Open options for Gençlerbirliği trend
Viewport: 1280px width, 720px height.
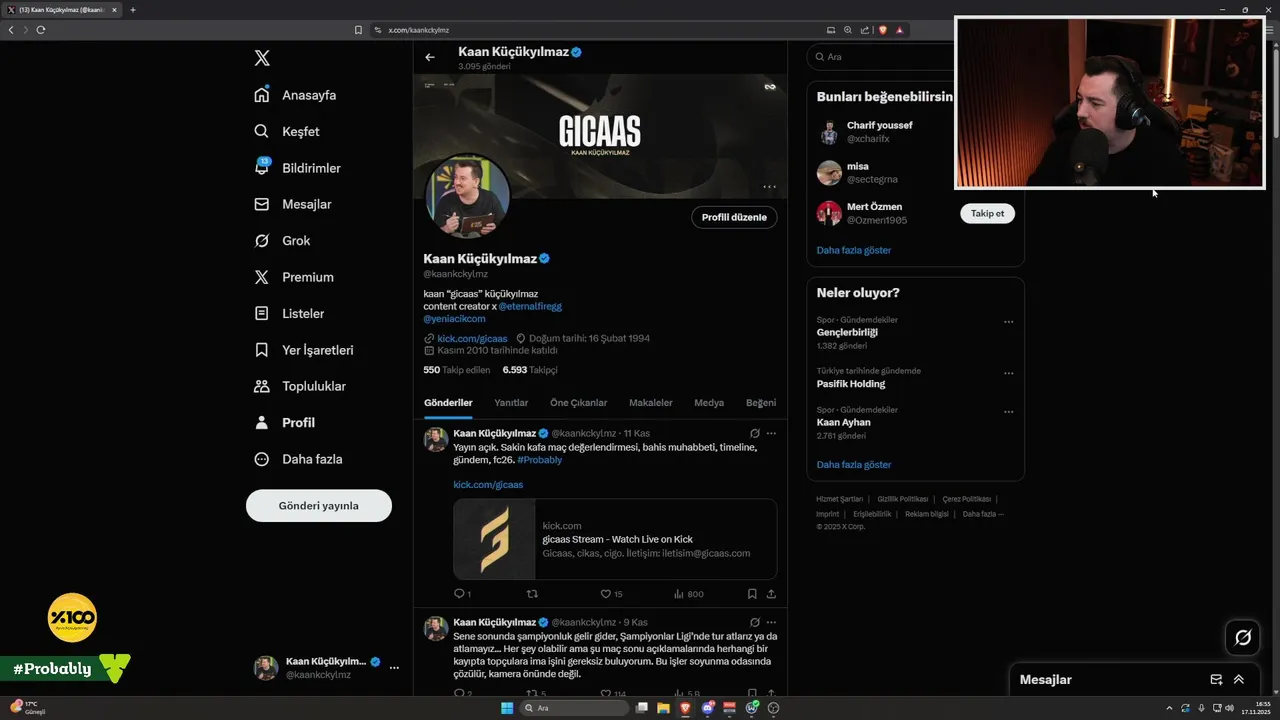point(1009,322)
